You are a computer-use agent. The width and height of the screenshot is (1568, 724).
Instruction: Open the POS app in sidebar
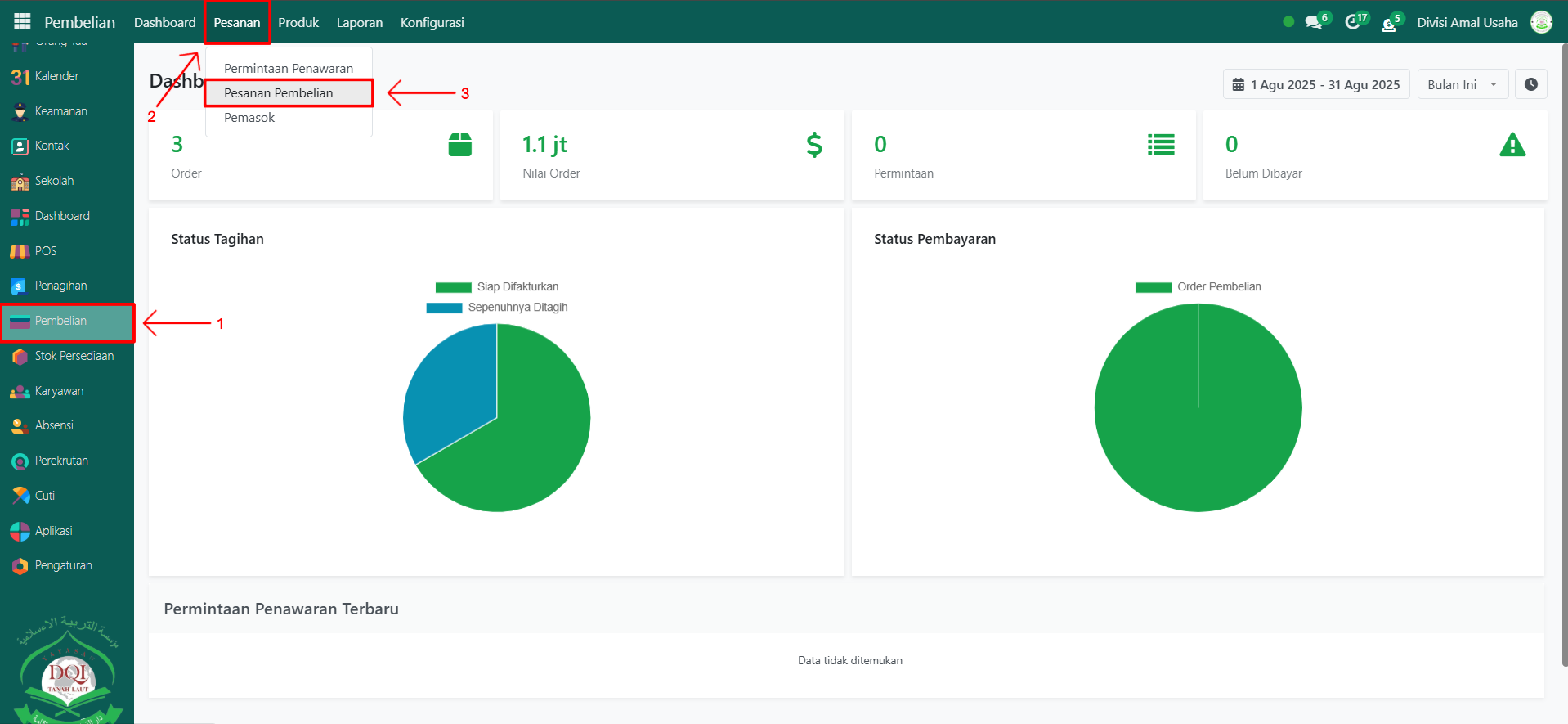[x=45, y=251]
